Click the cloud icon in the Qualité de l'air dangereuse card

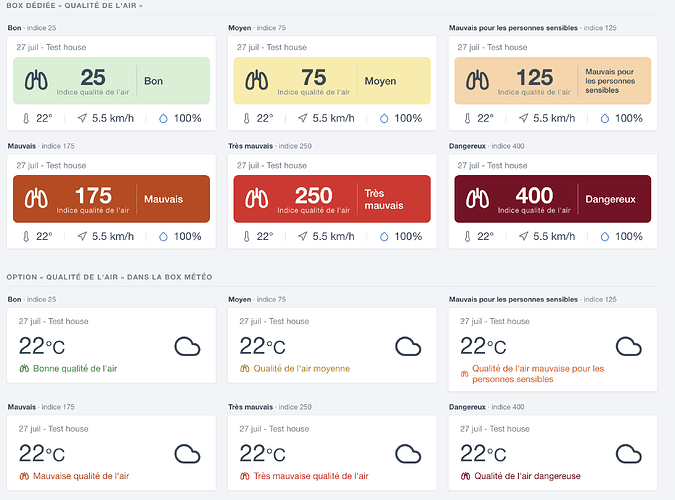(629, 454)
